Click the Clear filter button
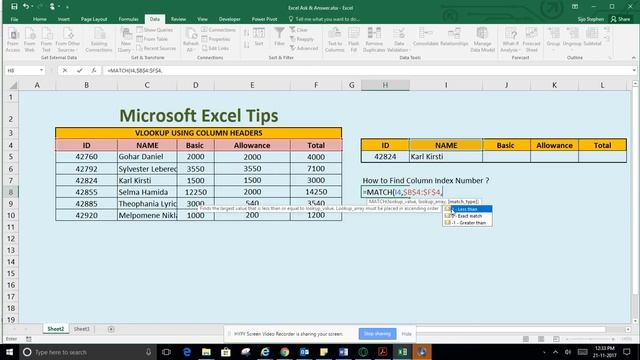This screenshot has width=640, height=360. 299,30
